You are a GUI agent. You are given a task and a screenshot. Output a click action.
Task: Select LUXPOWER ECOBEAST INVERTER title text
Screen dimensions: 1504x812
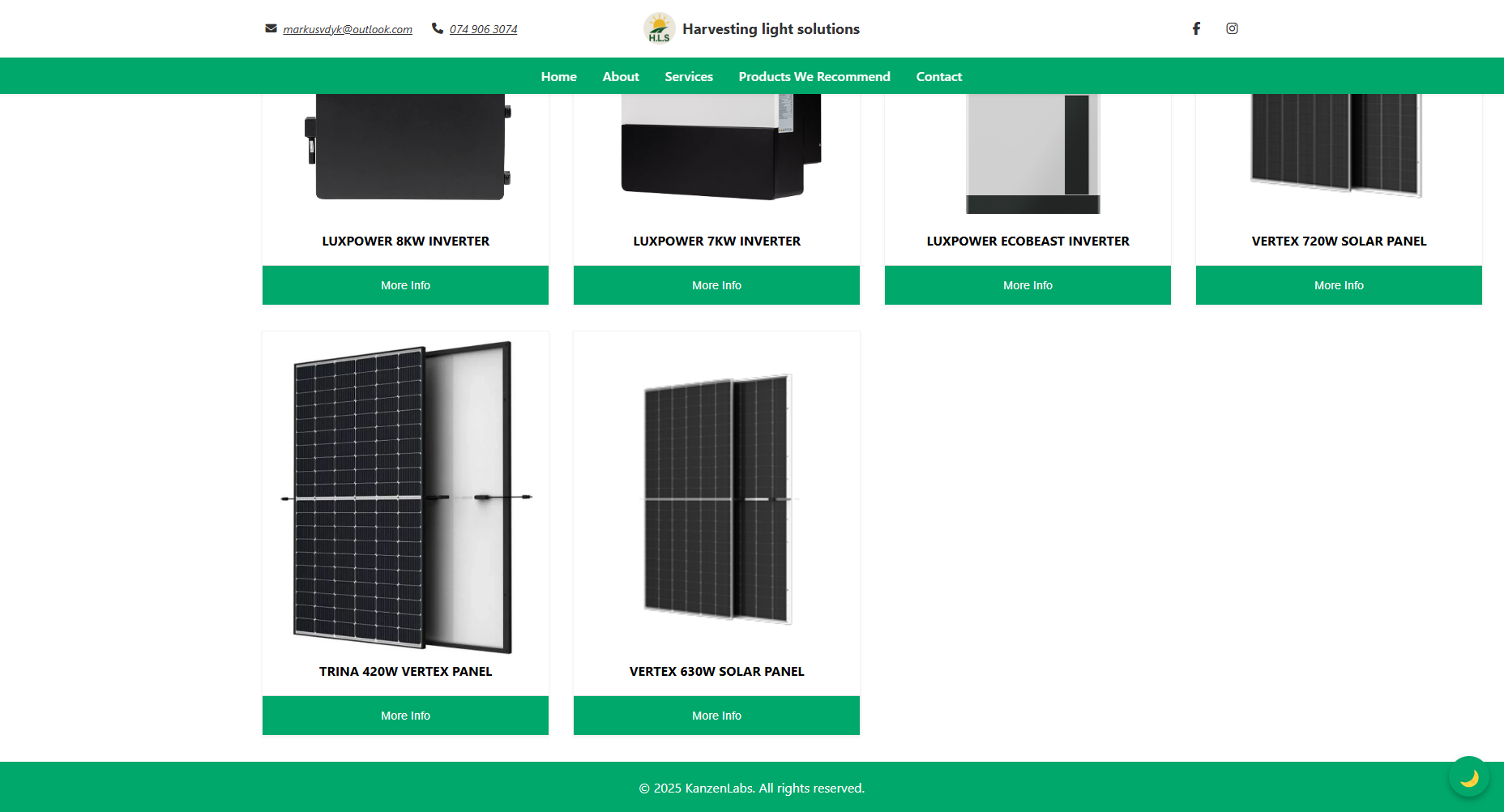point(1028,241)
